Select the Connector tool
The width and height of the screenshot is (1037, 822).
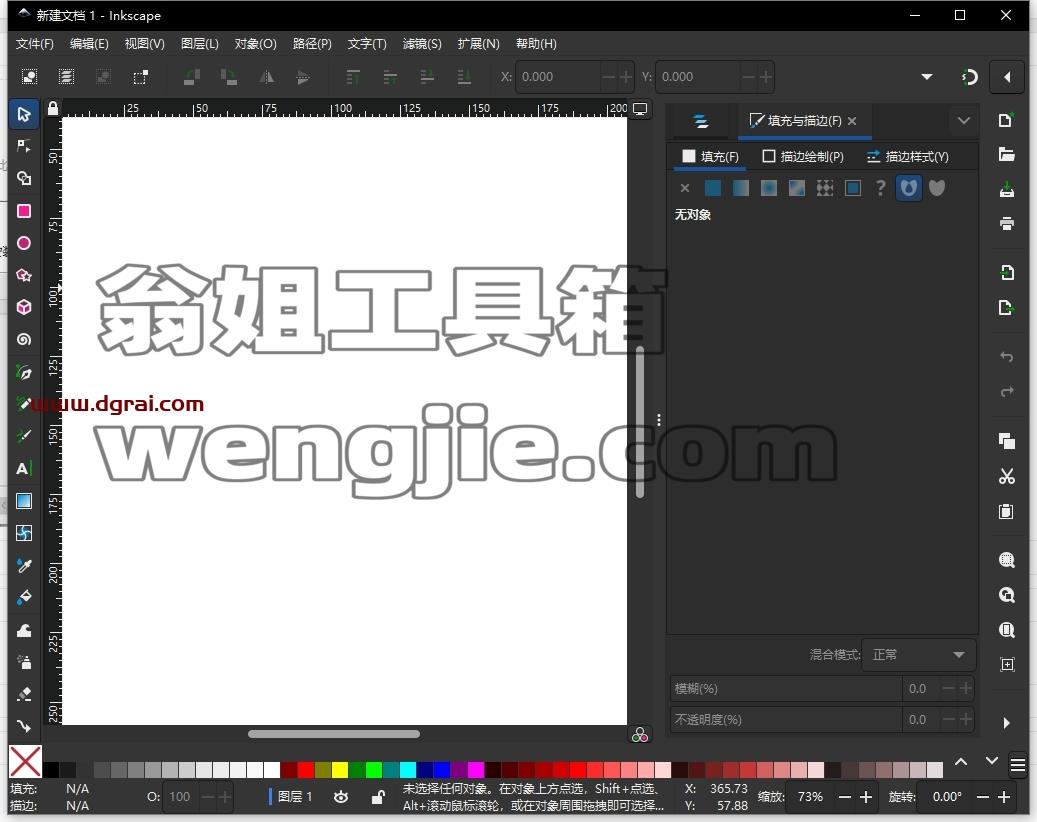tap(24, 726)
